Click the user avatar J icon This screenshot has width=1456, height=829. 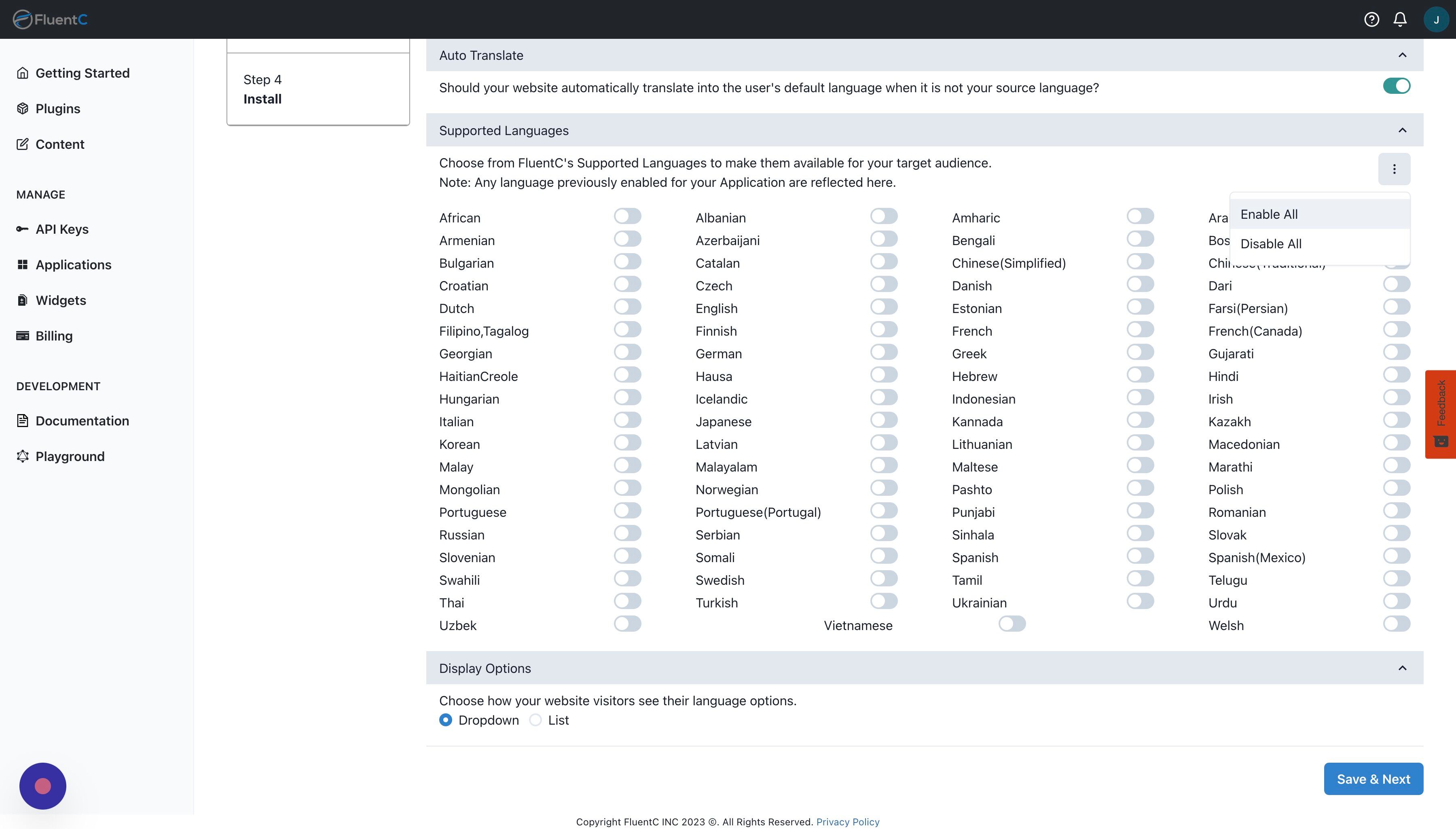tap(1436, 19)
